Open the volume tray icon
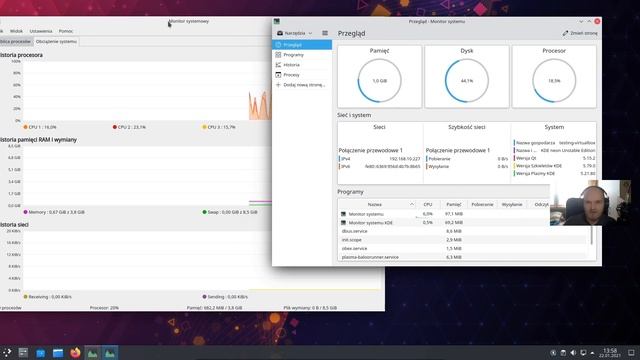 click(573, 353)
